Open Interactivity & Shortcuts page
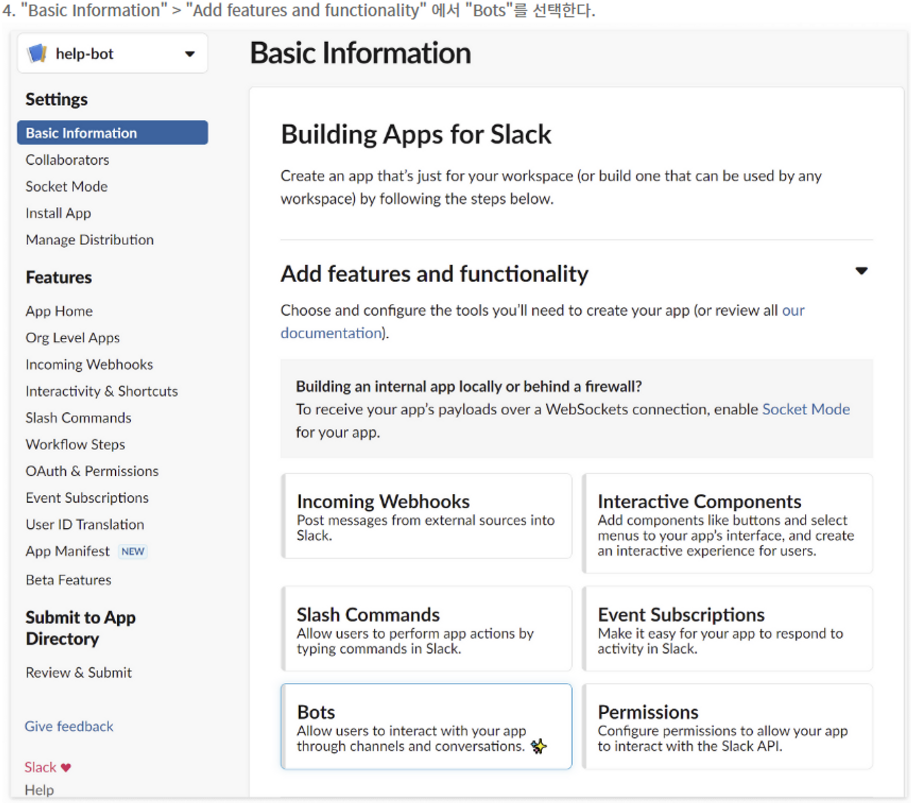912x803 pixels. (x=102, y=391)
